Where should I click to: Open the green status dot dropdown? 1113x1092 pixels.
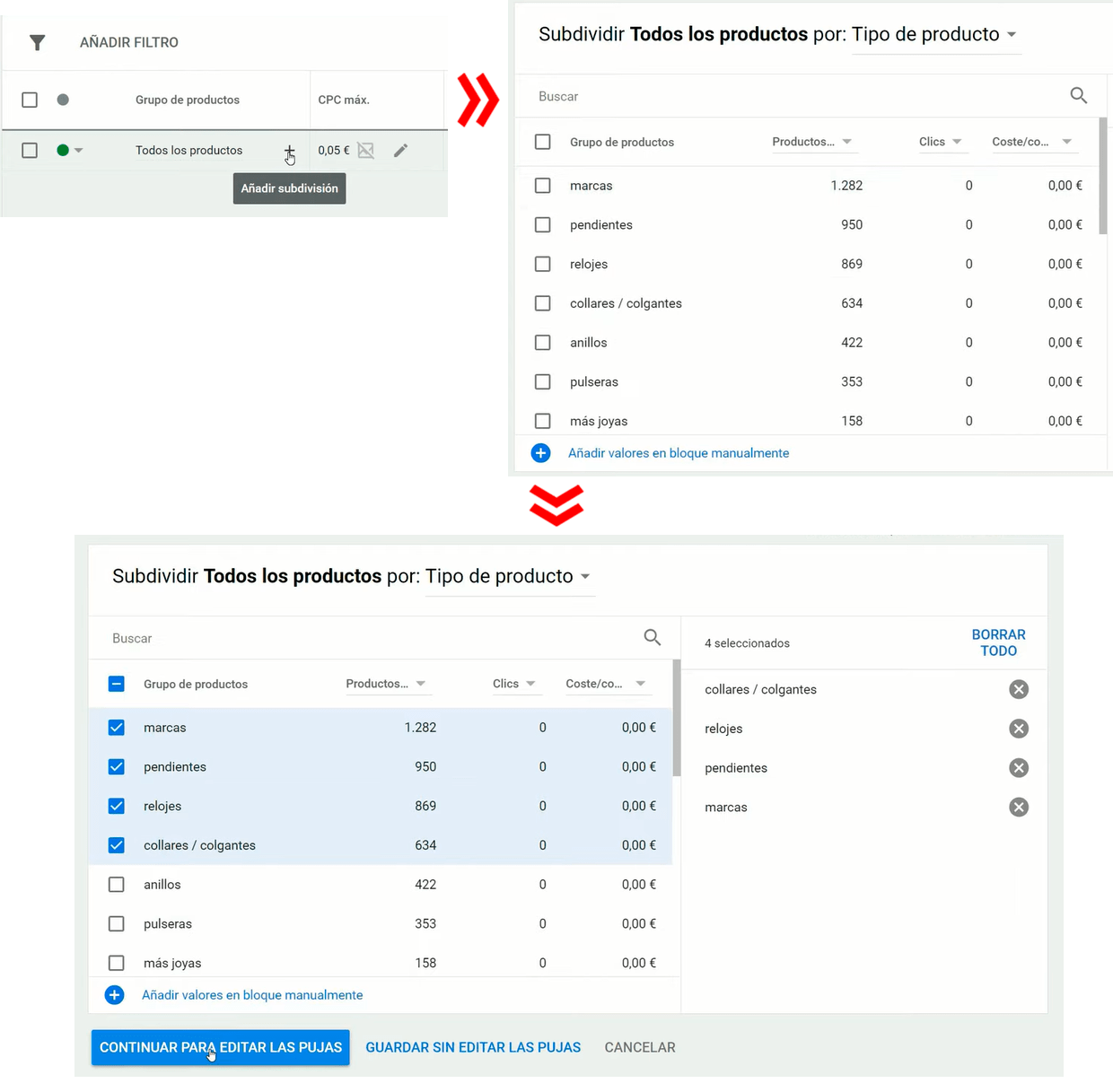[x=69, y=151]
